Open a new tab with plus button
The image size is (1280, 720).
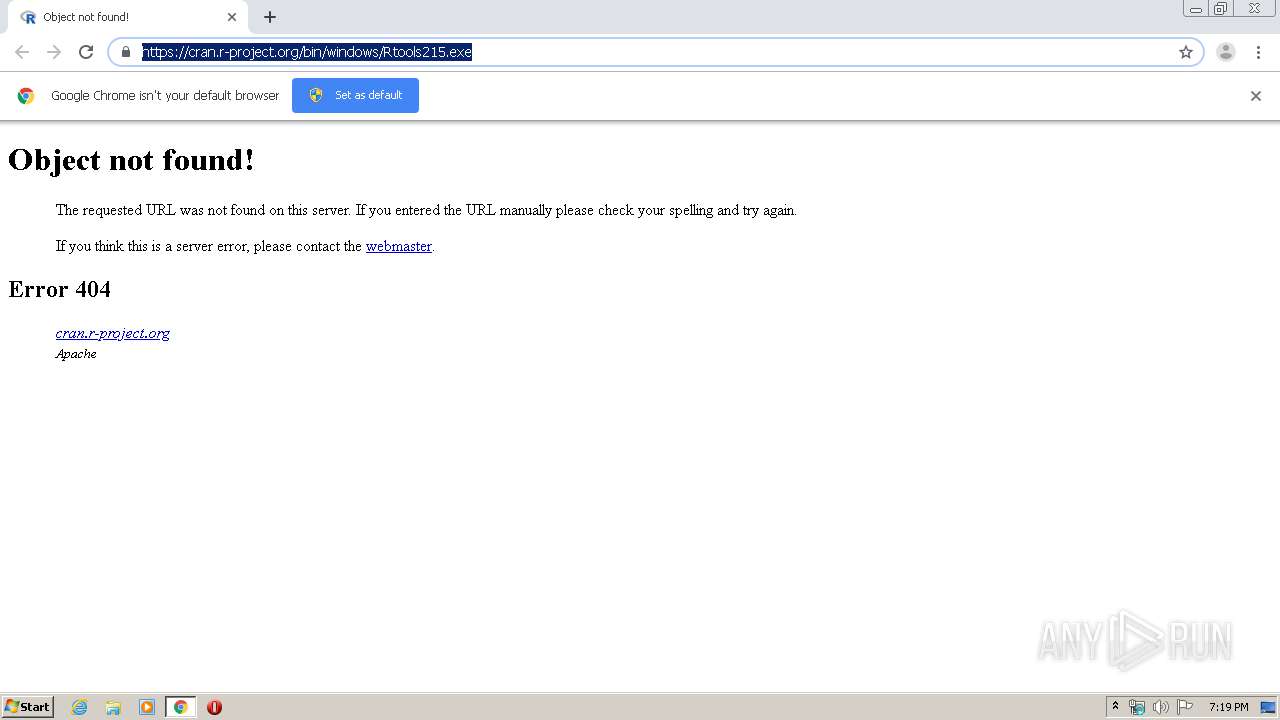click(270, 17)
